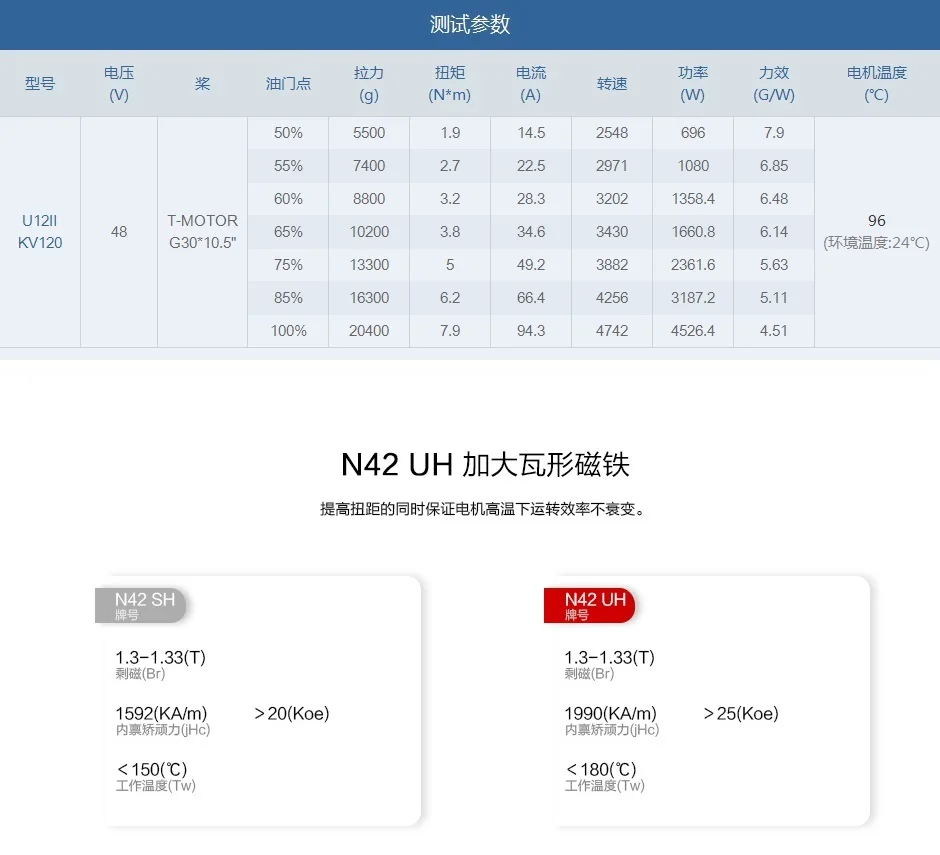Select the 6.2 torque value

[450, 297]
